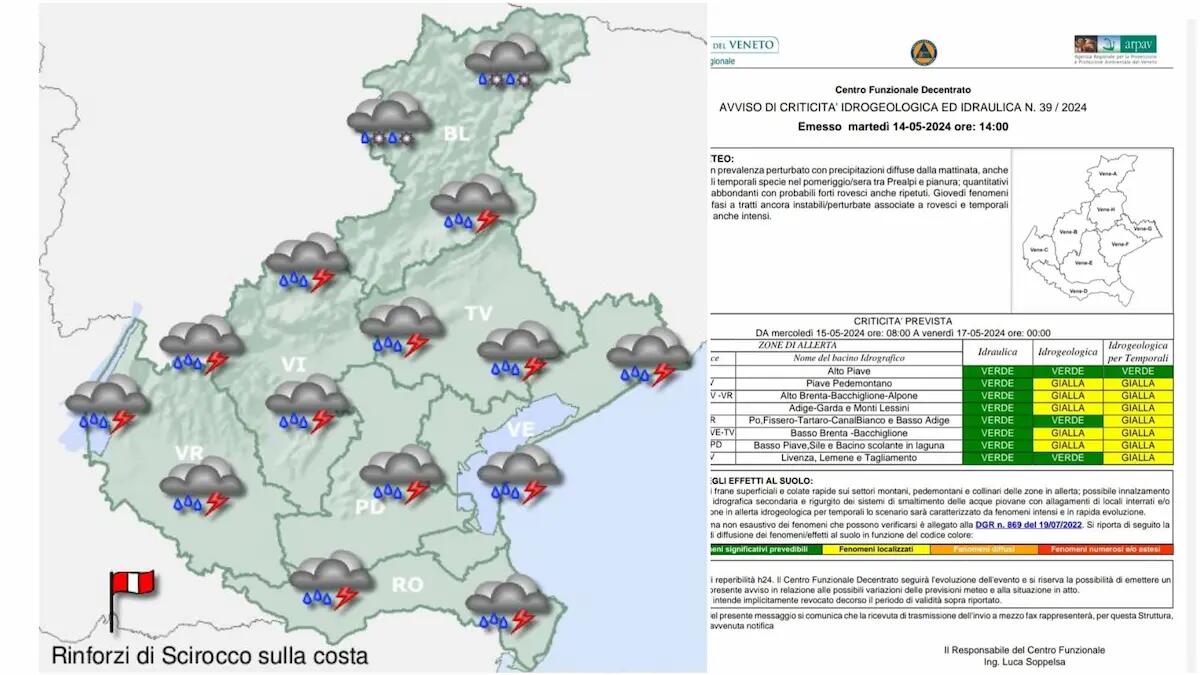Click the red Fenomeni numerosi e/o estesi label
Screen dimensions: 1200x675
click(x=1105, y=549)
